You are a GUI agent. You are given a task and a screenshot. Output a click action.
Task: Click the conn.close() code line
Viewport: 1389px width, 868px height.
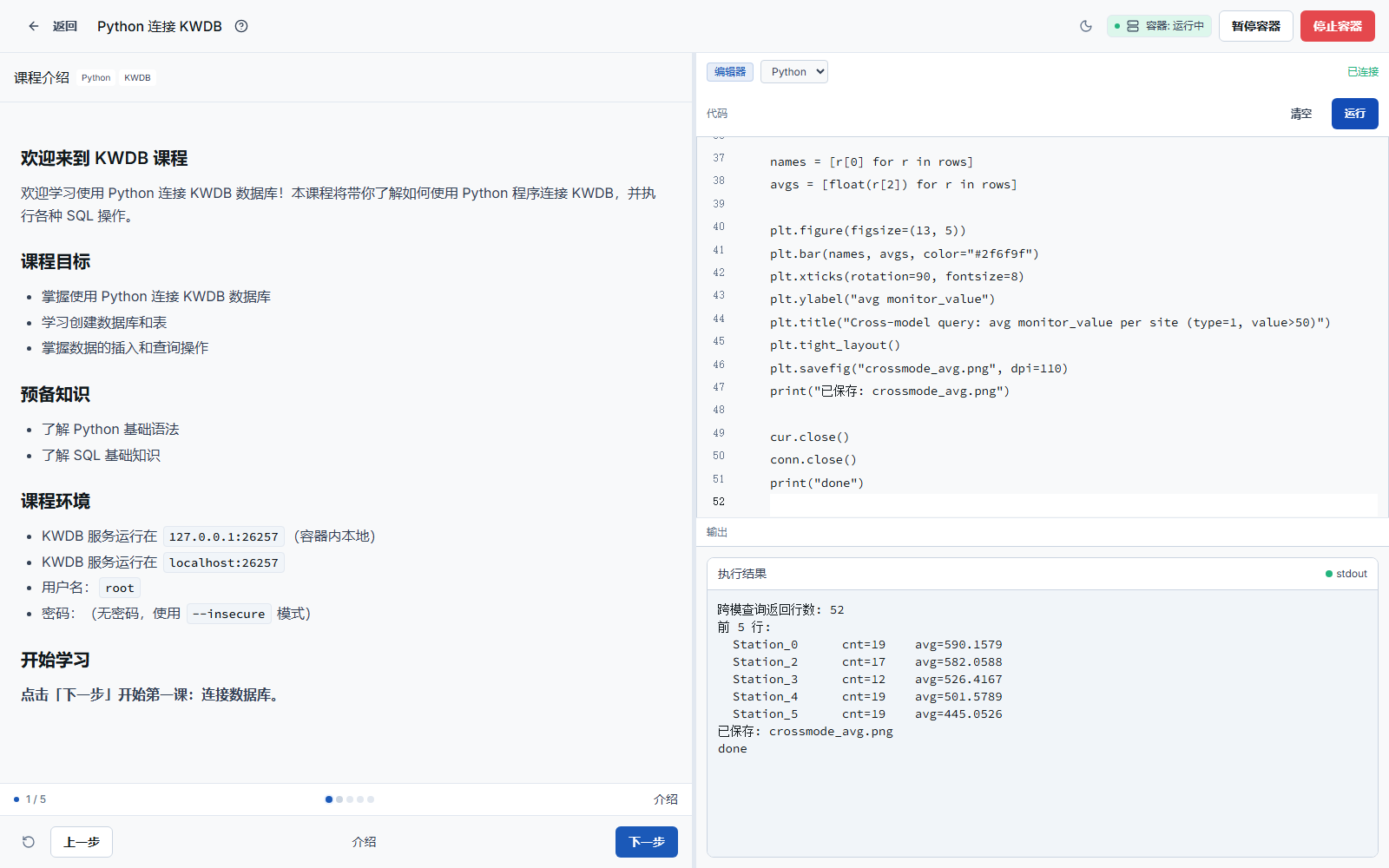(813, 460)
